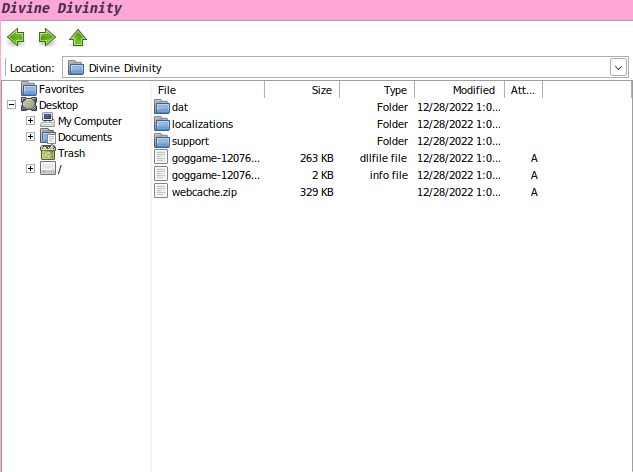
Task: Sort by Size column header
Action: pyautogui.click(x=302, y=90)
